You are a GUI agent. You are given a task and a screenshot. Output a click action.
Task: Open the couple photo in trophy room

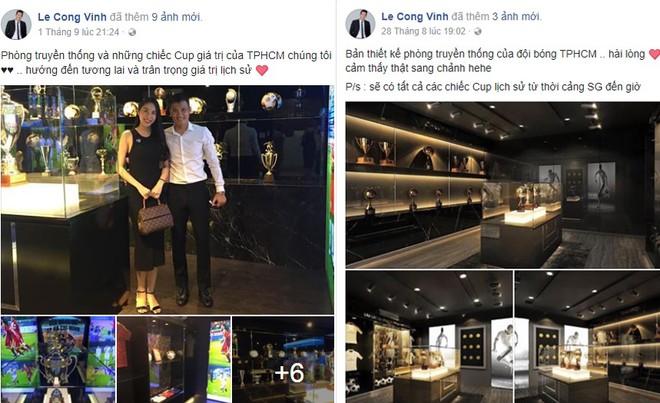tap(167, 200)
